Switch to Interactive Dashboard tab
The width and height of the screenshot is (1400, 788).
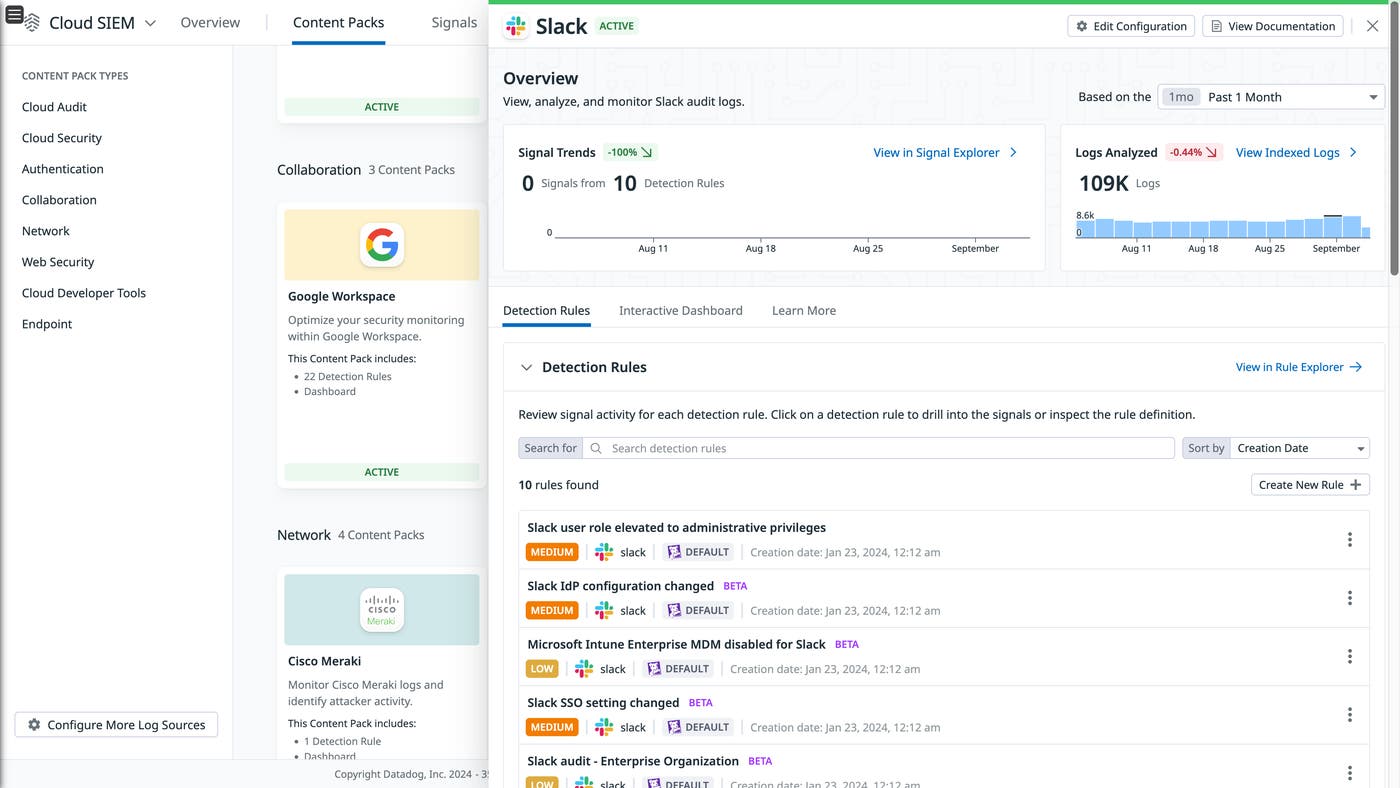(681, 310)
